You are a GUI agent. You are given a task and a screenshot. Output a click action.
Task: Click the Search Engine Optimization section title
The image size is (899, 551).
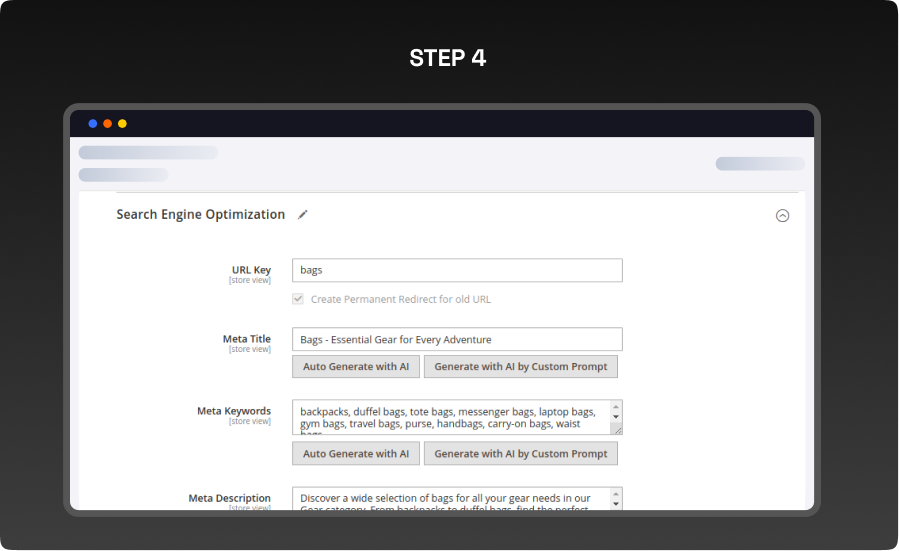pos(200,214)
